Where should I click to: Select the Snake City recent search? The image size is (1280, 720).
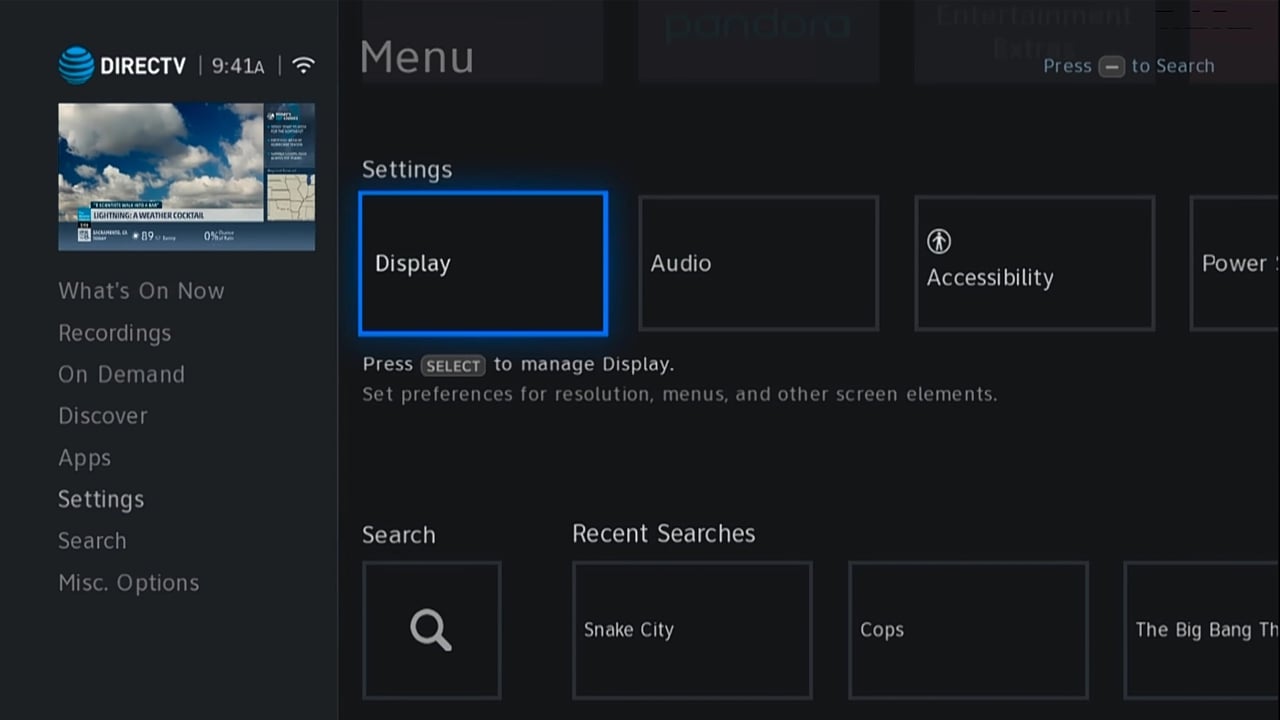692,630
